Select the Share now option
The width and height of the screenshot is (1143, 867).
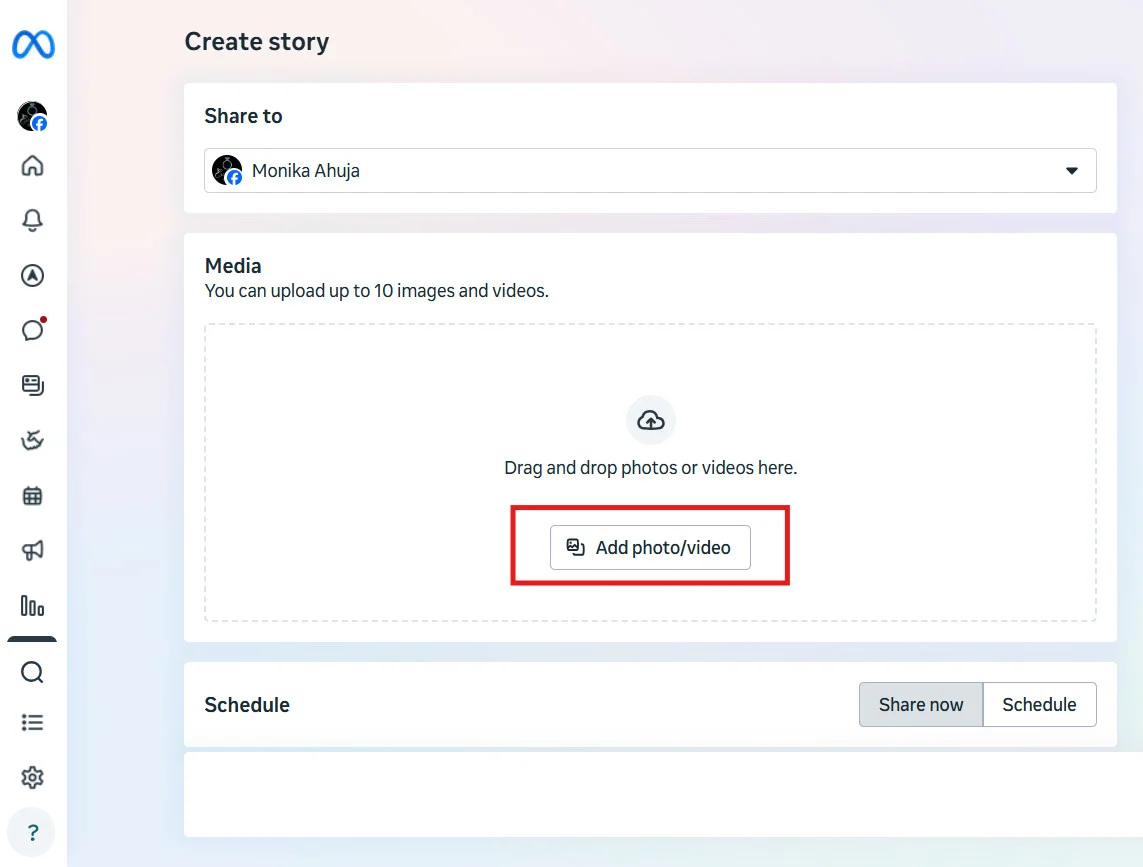pyautogui.click(x=921, y=704)
